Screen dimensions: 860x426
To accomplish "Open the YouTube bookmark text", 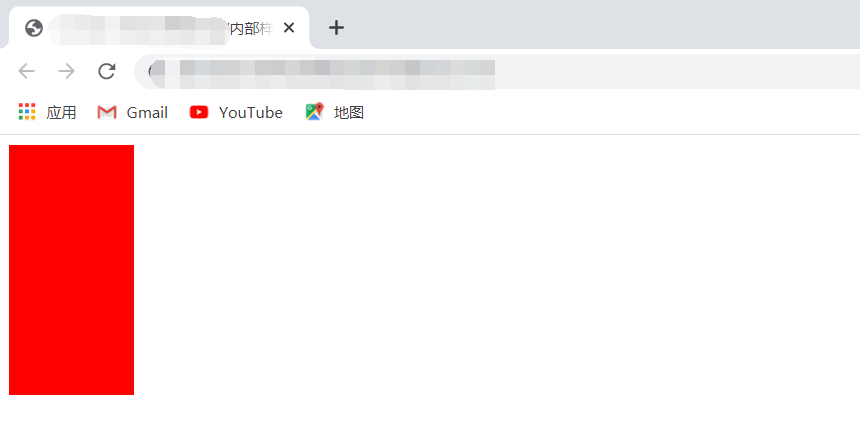I will (251, 112).
